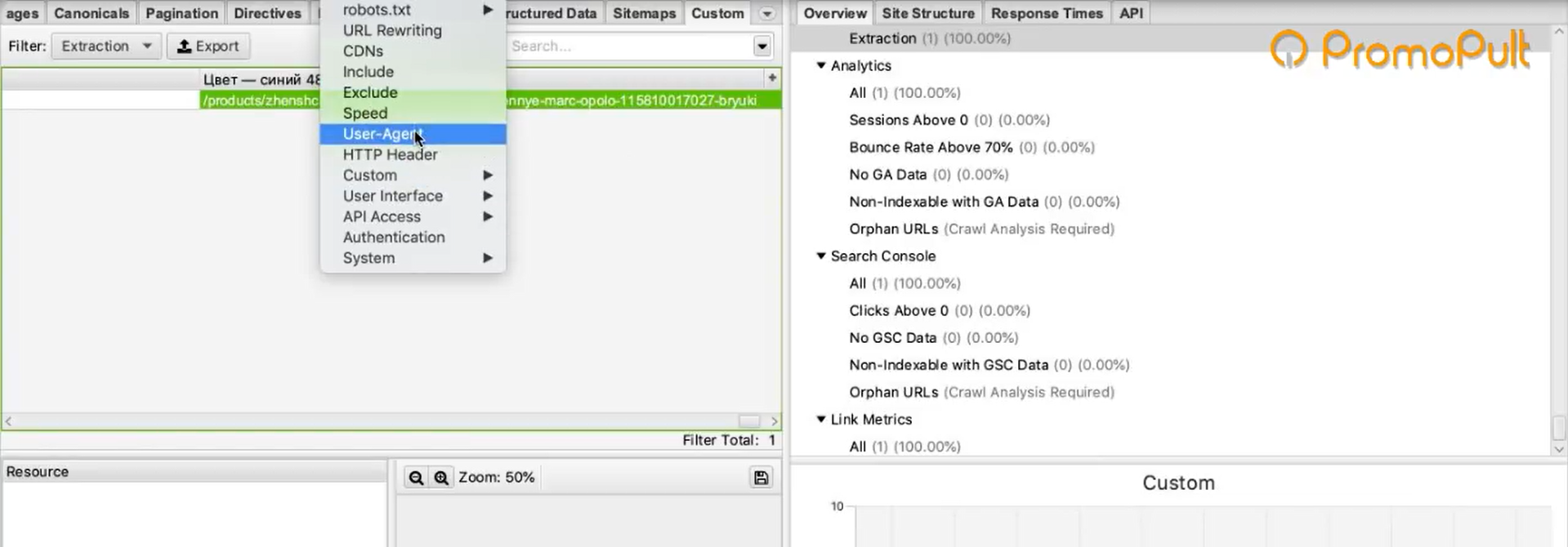The width and height of the screenshot is (1568, 547).
Task: Collapse the Link Metrics tree section
Action: tap(821, 419)
